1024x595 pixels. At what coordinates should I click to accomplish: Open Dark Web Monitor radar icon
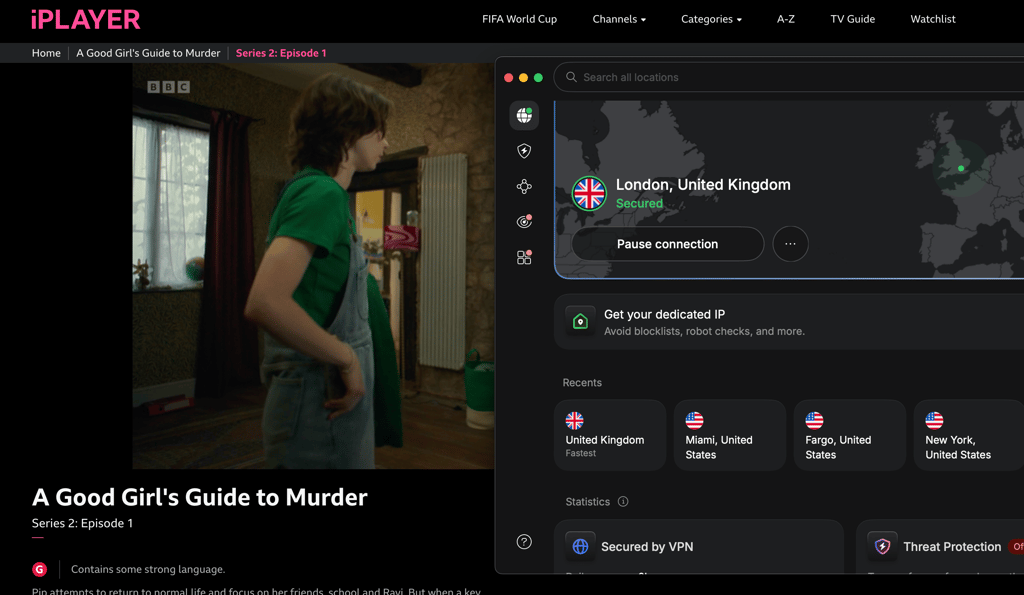[x=524, y=222]
